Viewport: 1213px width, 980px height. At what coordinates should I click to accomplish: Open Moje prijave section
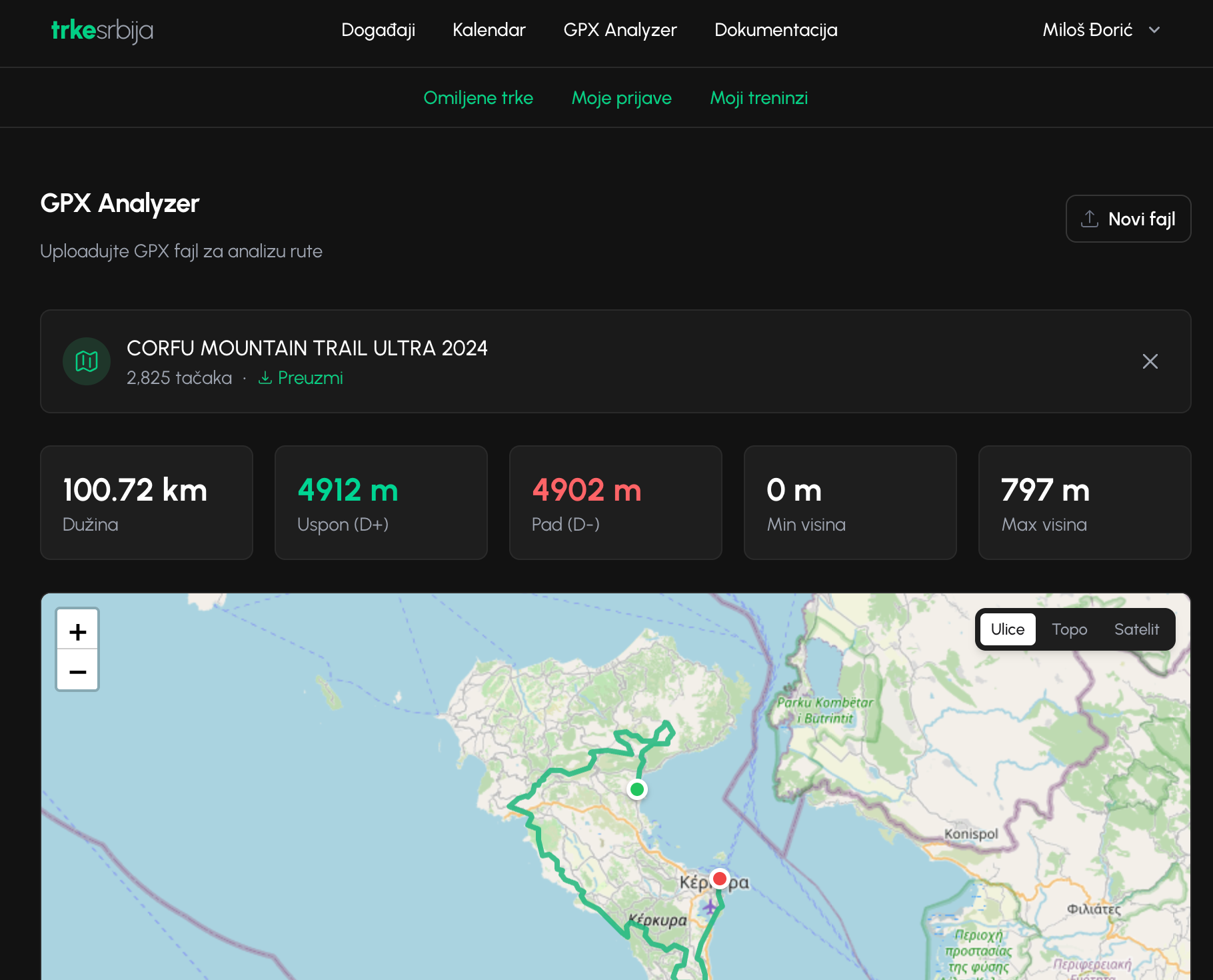(x=621, y=98)
